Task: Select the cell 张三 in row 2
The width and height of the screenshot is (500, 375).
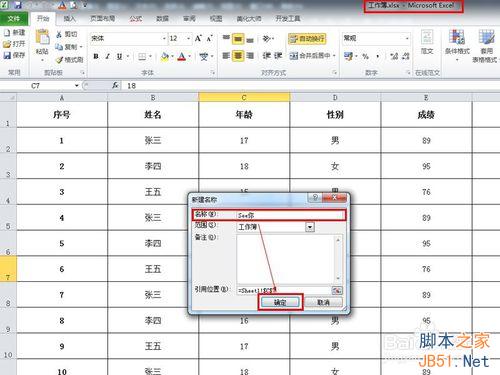Action: 153,140
